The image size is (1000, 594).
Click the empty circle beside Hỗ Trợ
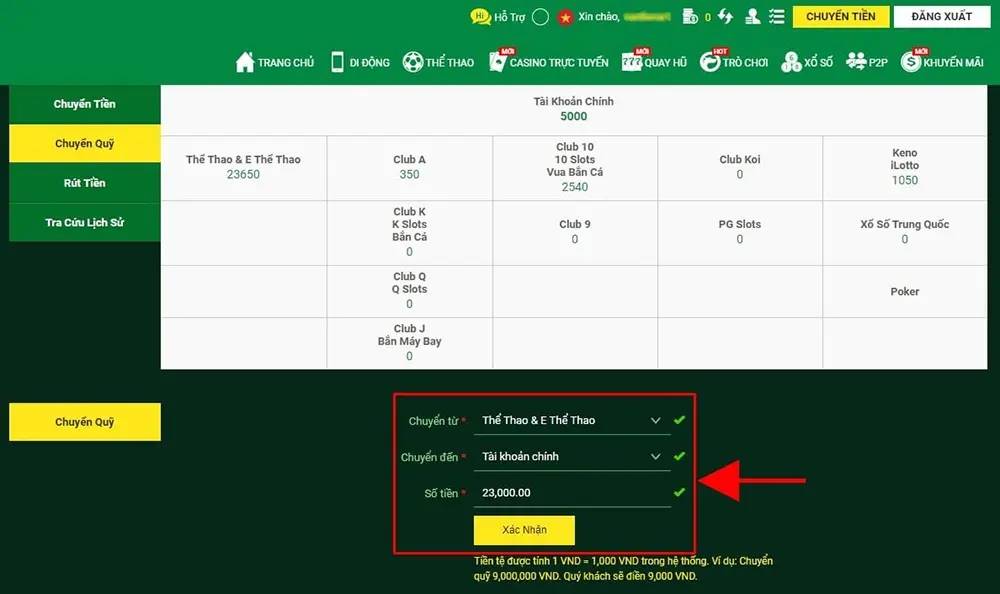point(540,17)
